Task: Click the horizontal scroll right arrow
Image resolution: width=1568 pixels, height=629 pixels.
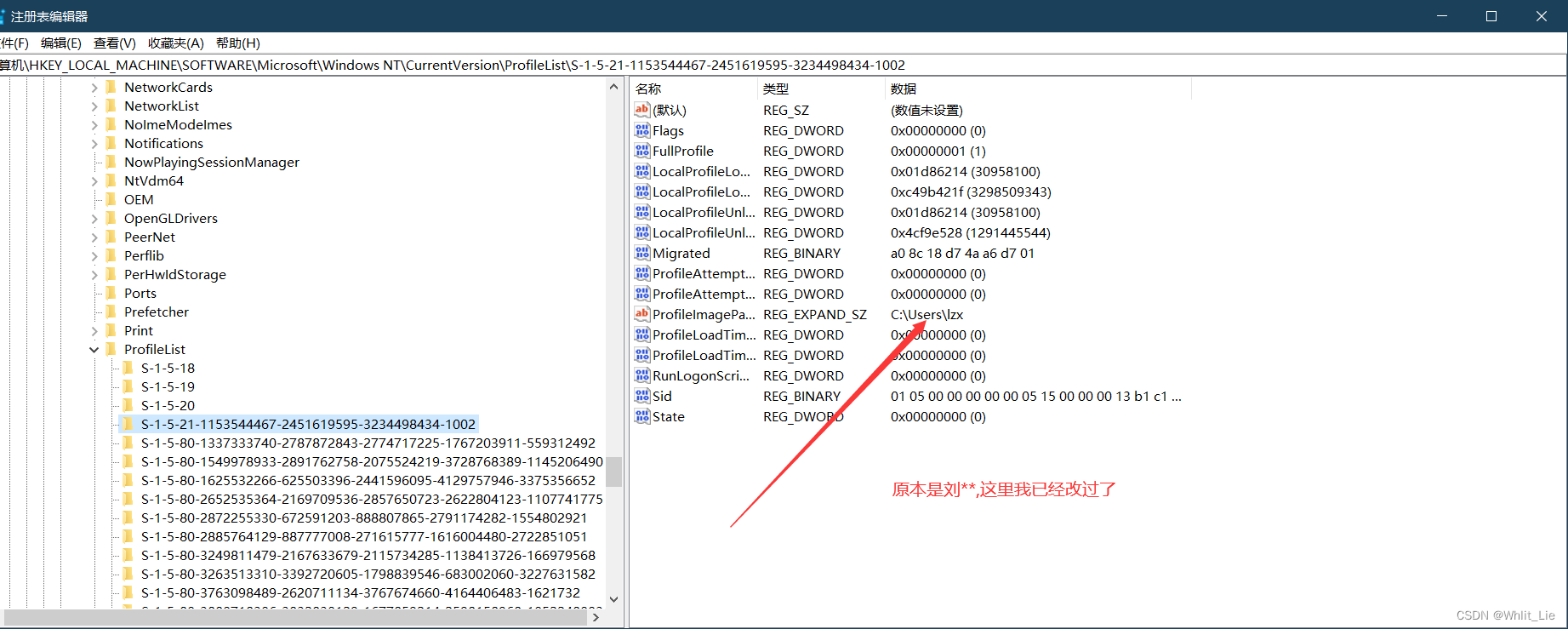Action: click(x=596, y=617)
